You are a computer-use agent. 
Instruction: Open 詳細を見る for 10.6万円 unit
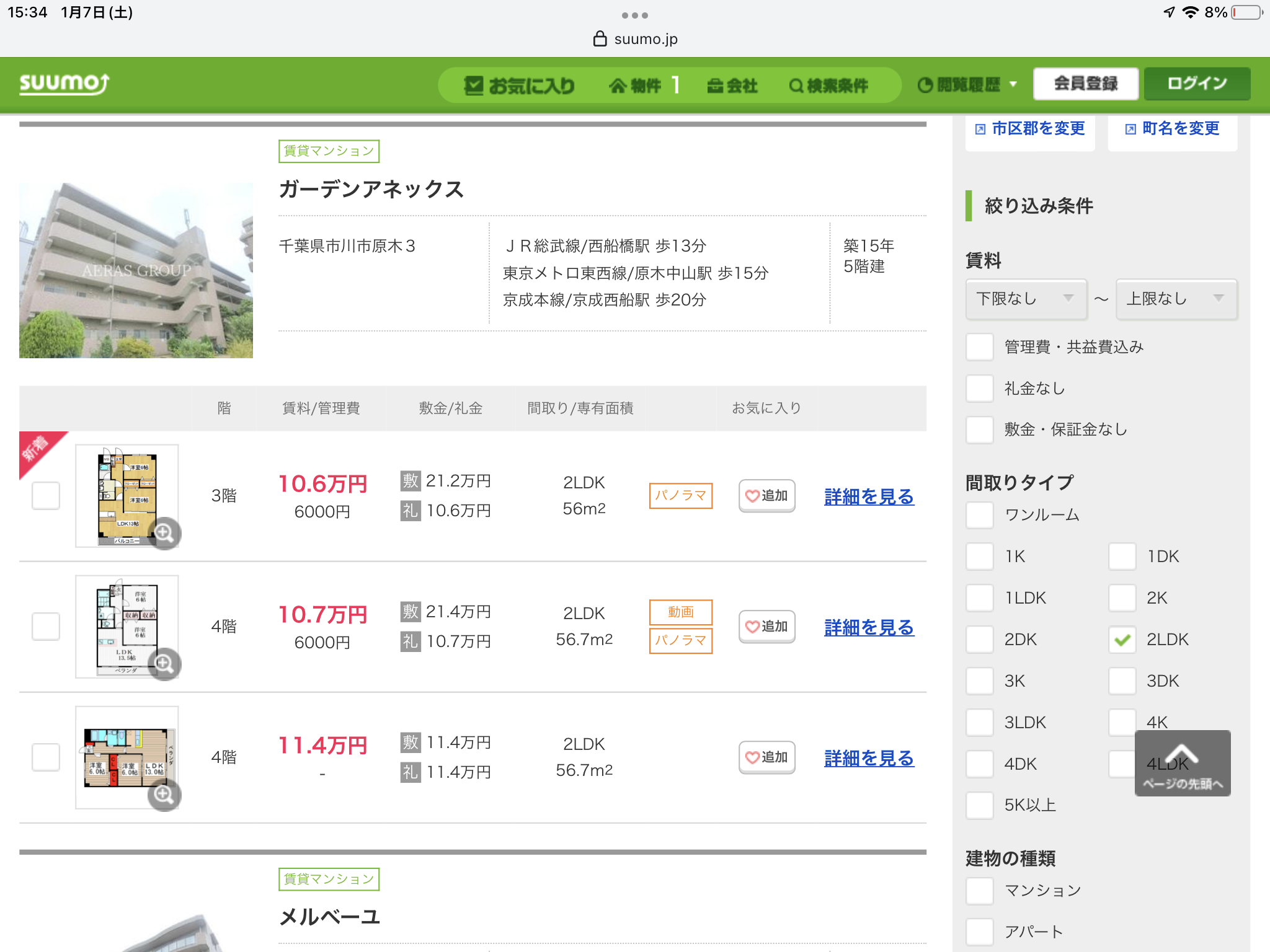point(869,496)
